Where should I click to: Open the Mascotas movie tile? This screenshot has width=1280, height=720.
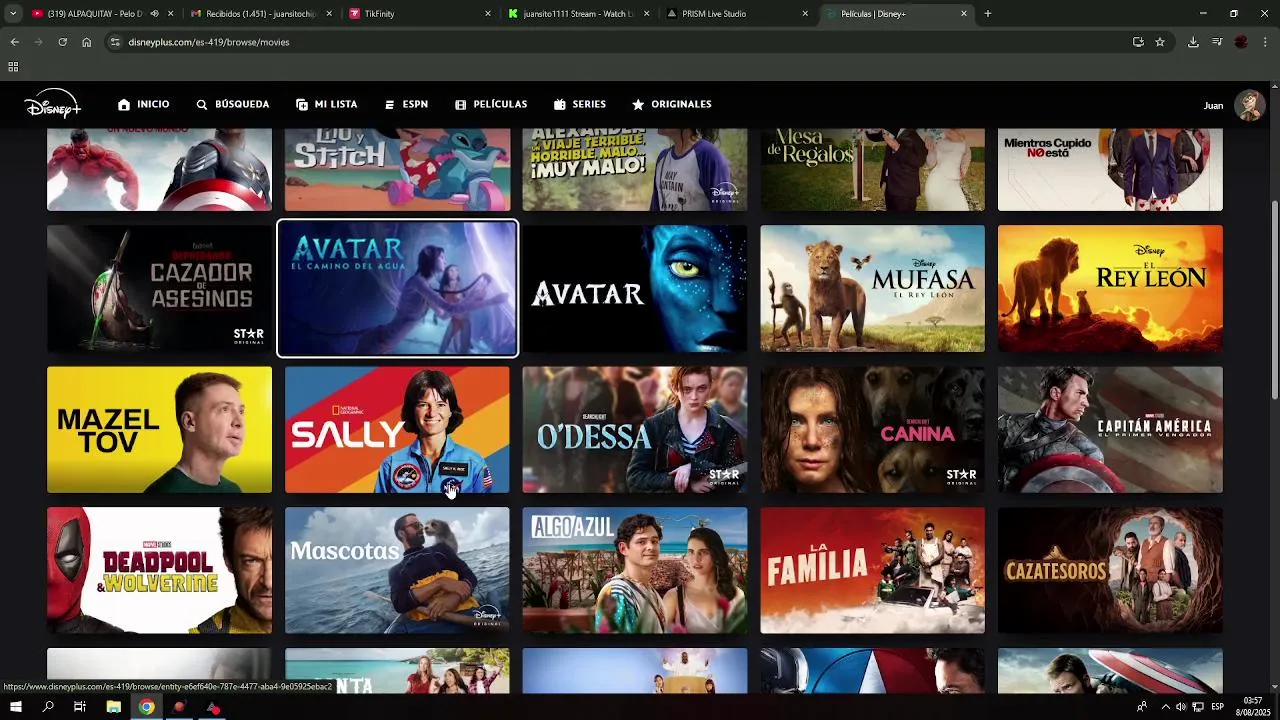(x=397, y=570)
